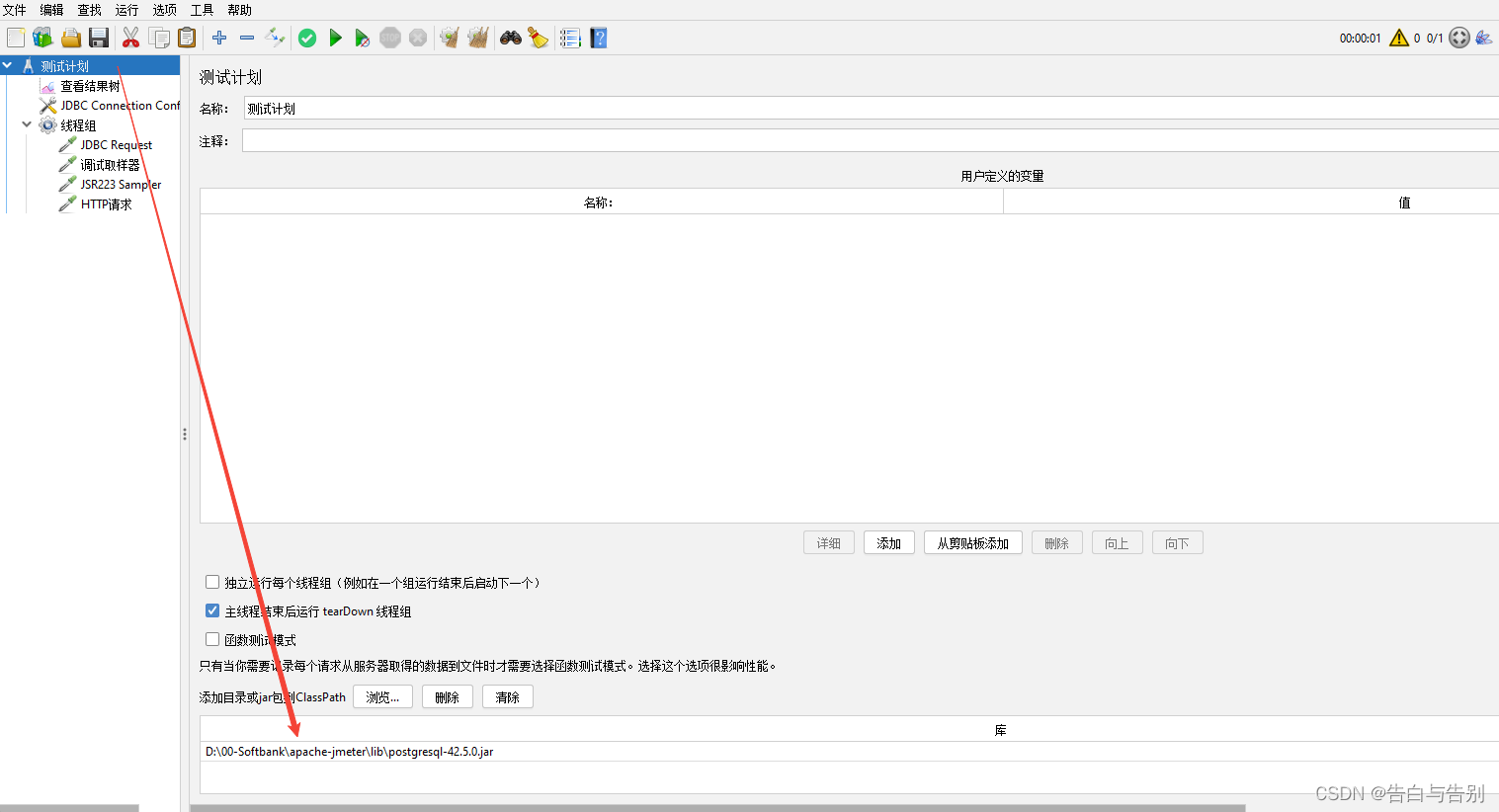
Task: Save the test plan using the disk icon
Action: tap(98, 37)
